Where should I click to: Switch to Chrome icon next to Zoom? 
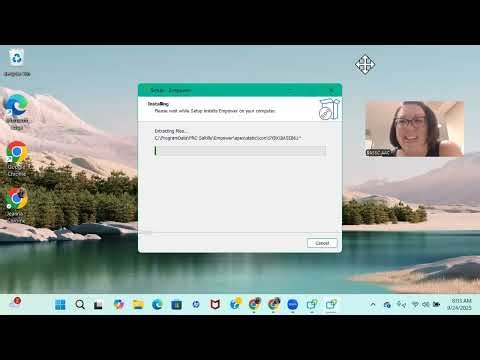(x=274, y=304)
